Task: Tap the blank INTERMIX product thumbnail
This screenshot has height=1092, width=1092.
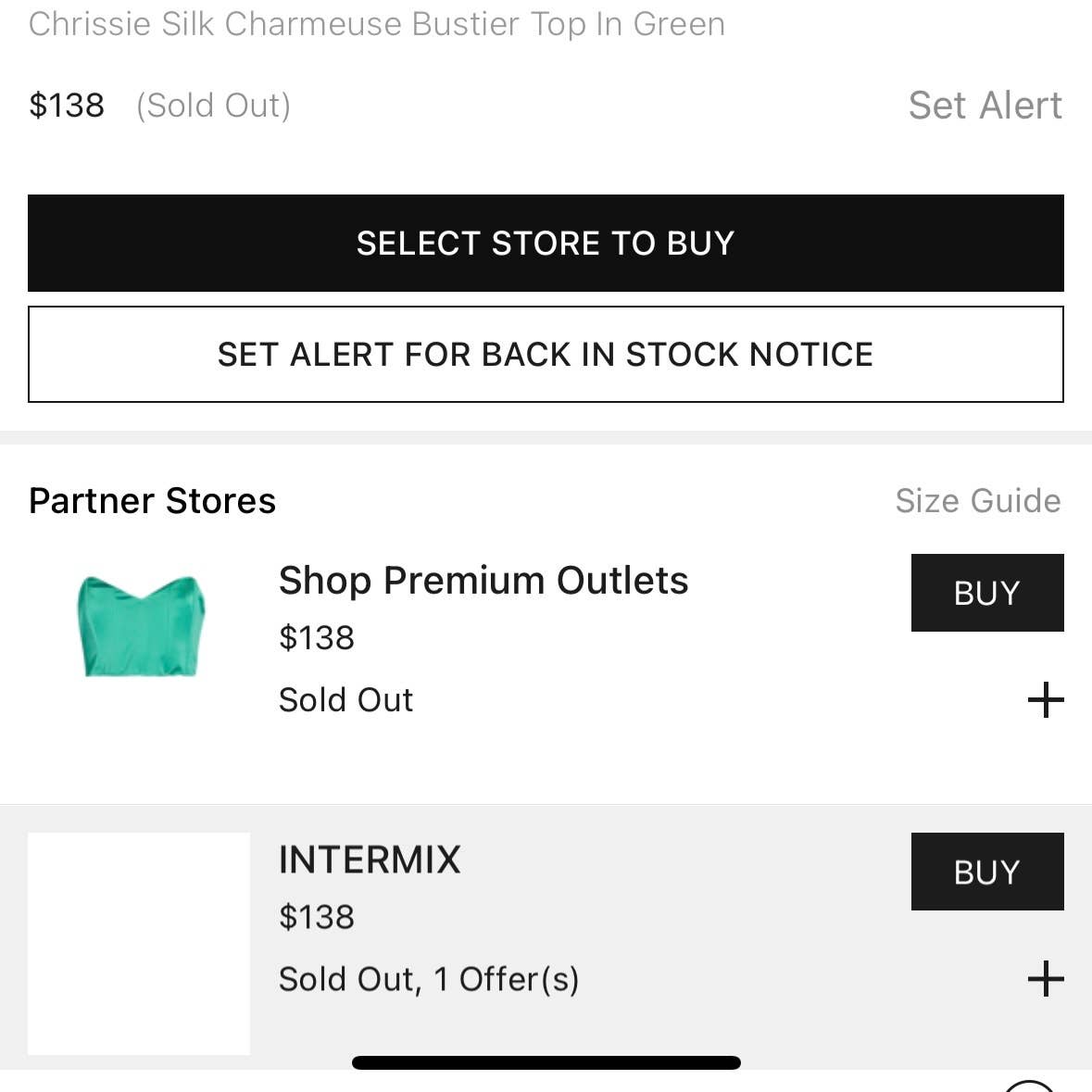Action: coord(139,944)
